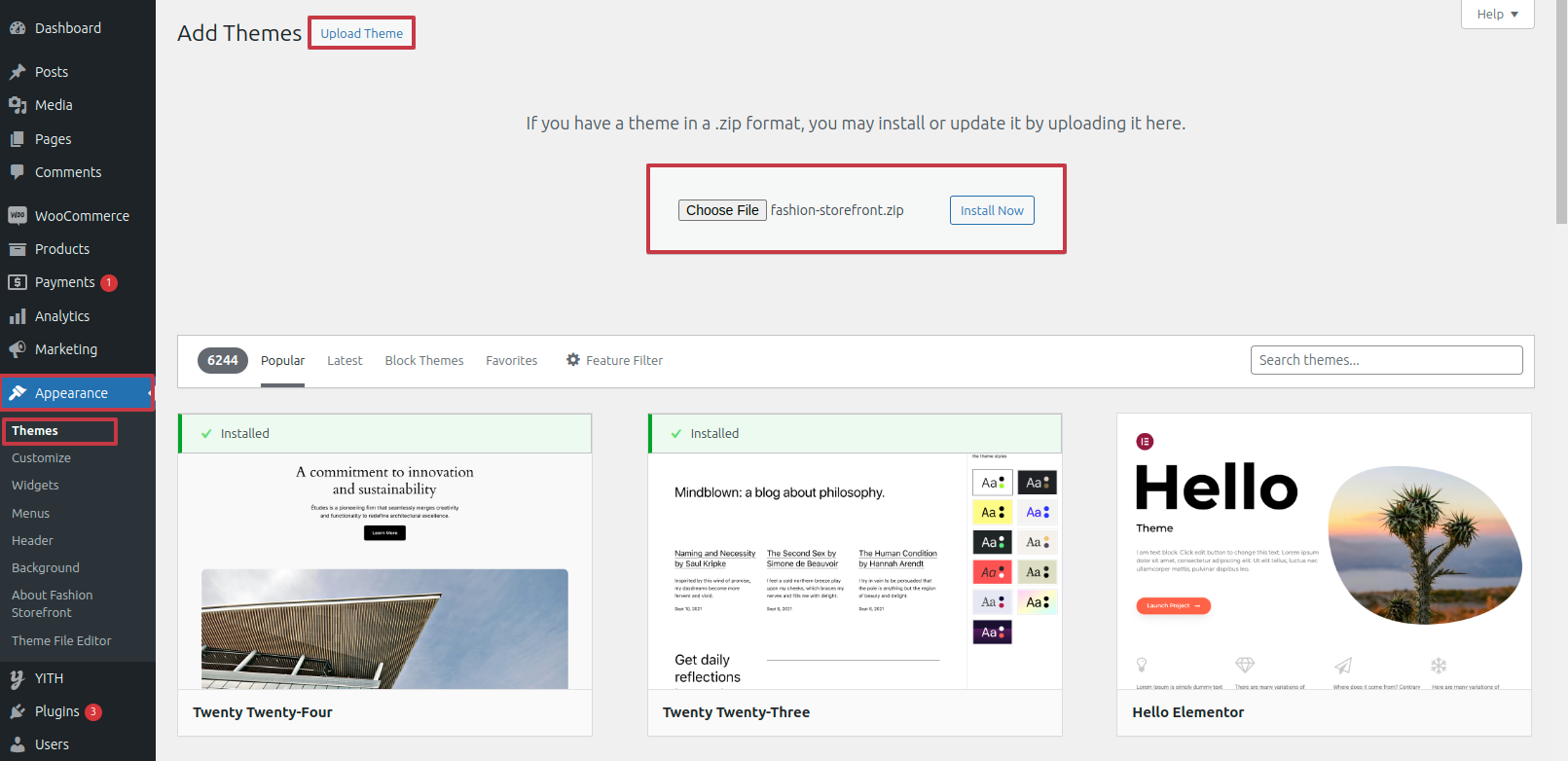Click the Payments notification badge
This screenshot has width=1568, height=761.
(109, 283)
